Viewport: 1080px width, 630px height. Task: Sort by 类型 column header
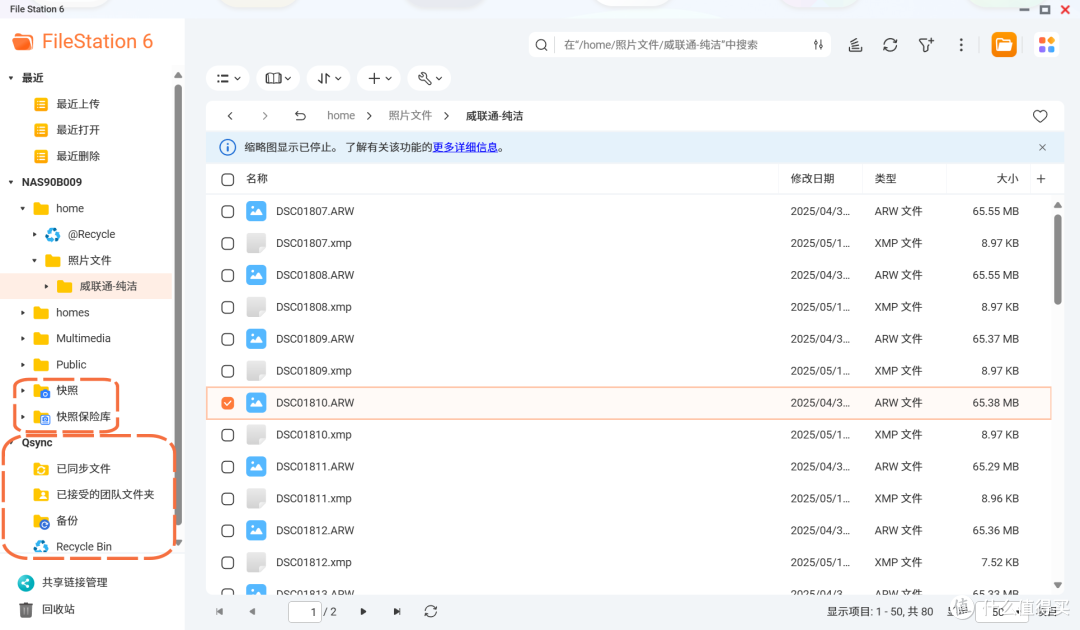pos(885,178)
